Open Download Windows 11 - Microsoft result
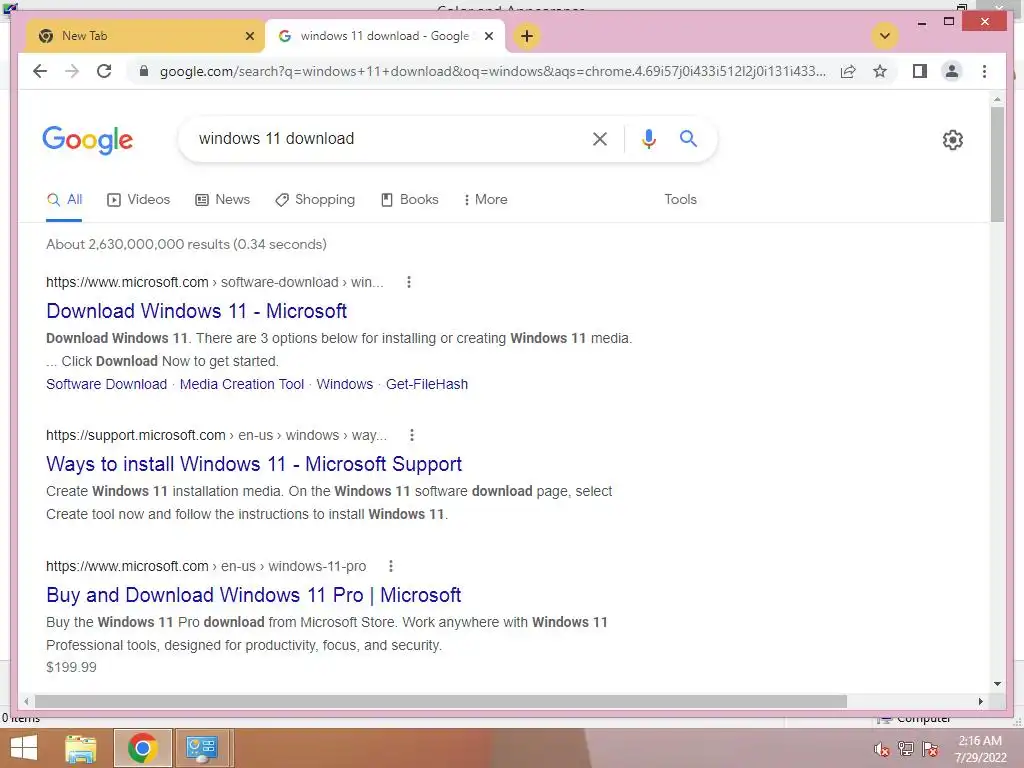Viewport: 1024px width, 768px height. click(x=197, y=311)
